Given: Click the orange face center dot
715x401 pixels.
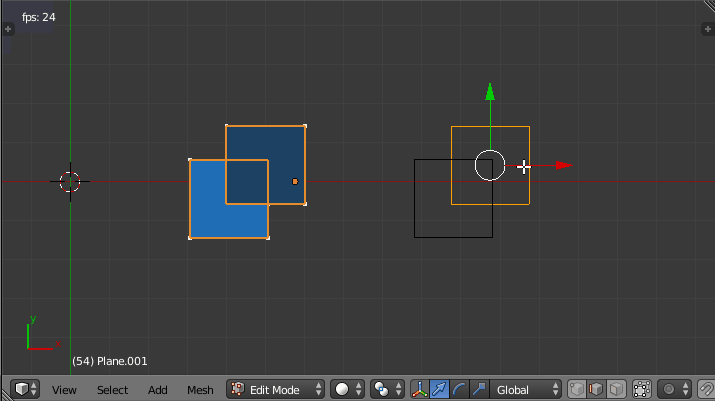Looking at the screenshot, I should (295, 182).
